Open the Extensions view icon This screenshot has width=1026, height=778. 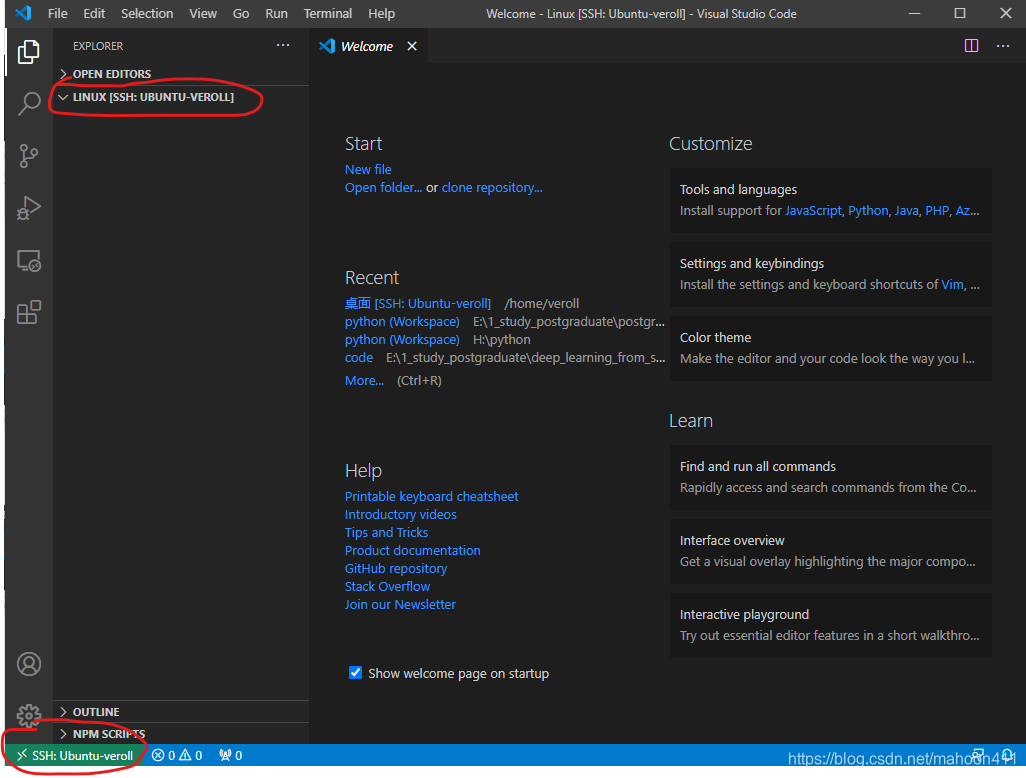click(x=28, y=312)
